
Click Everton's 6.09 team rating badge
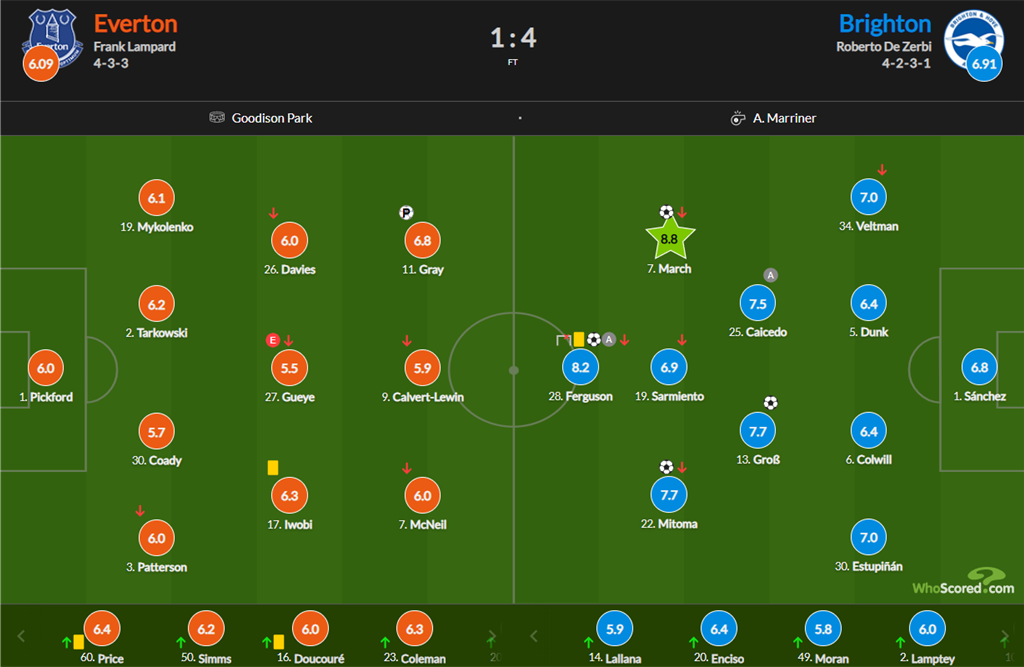(41, 64)
